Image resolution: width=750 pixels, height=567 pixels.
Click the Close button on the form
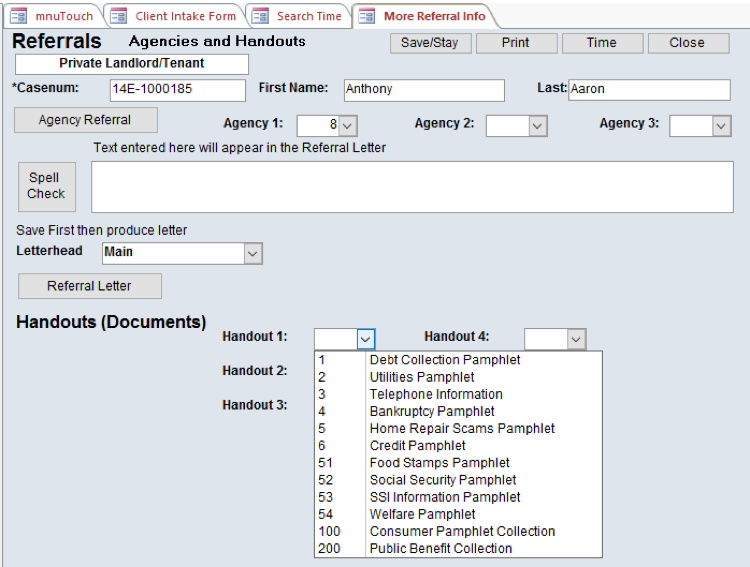coord(687,43)
